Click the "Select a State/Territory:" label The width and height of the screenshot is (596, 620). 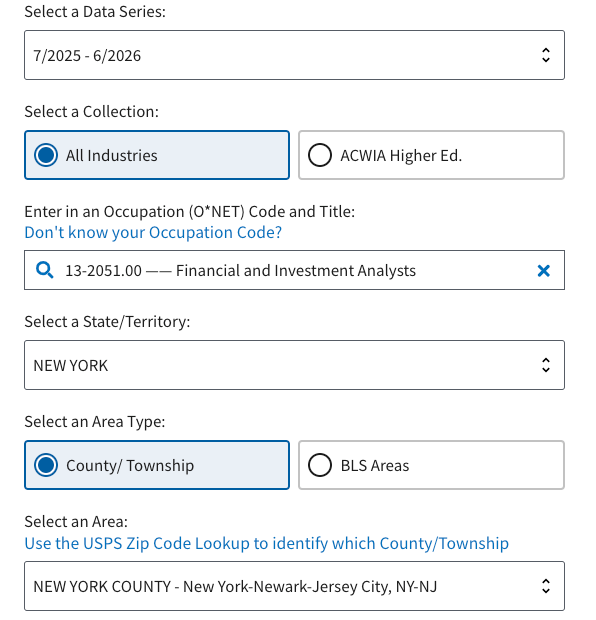pyautogui.click(x=107, y=322)
